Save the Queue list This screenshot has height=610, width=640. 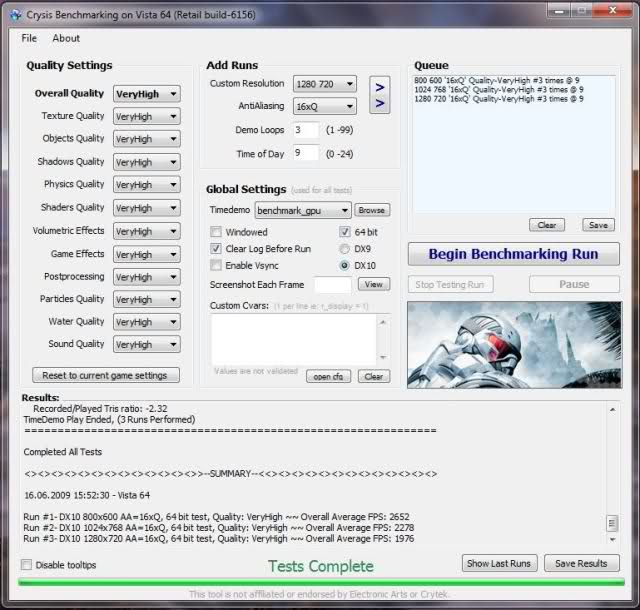click(598, 225)
